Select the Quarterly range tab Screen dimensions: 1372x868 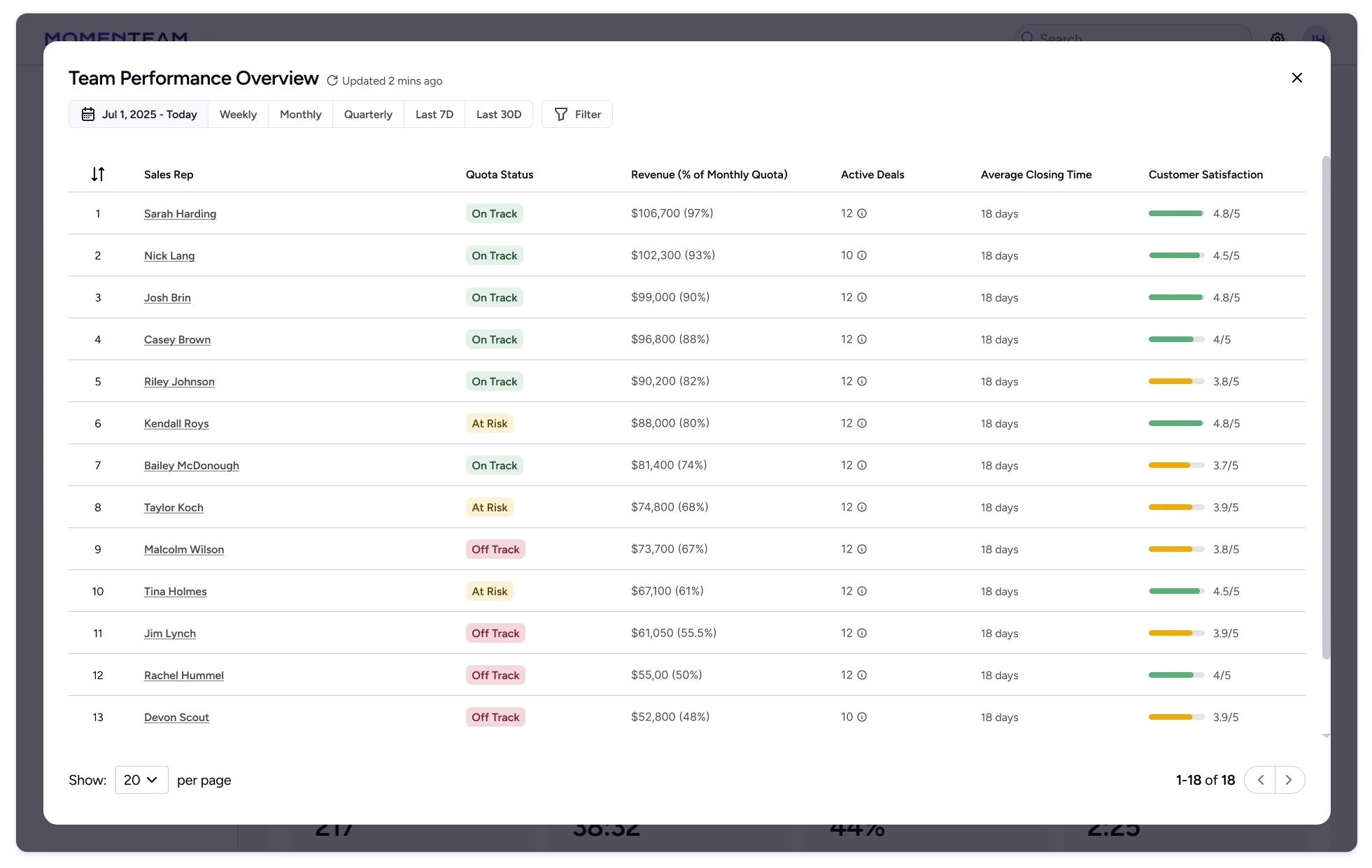[368, 114]
